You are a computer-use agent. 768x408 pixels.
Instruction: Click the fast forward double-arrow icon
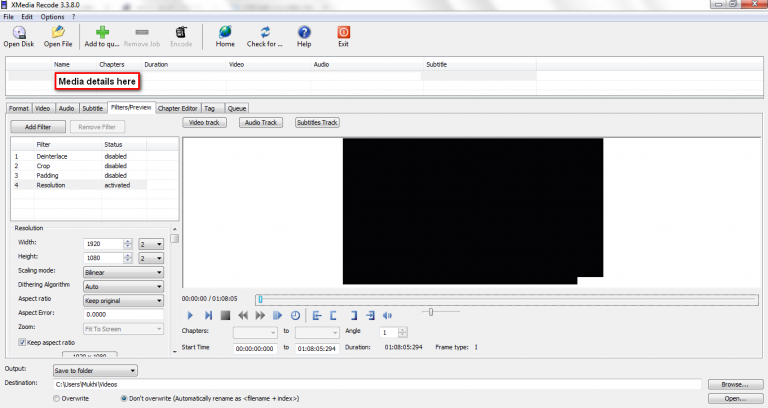click(260, 315)
